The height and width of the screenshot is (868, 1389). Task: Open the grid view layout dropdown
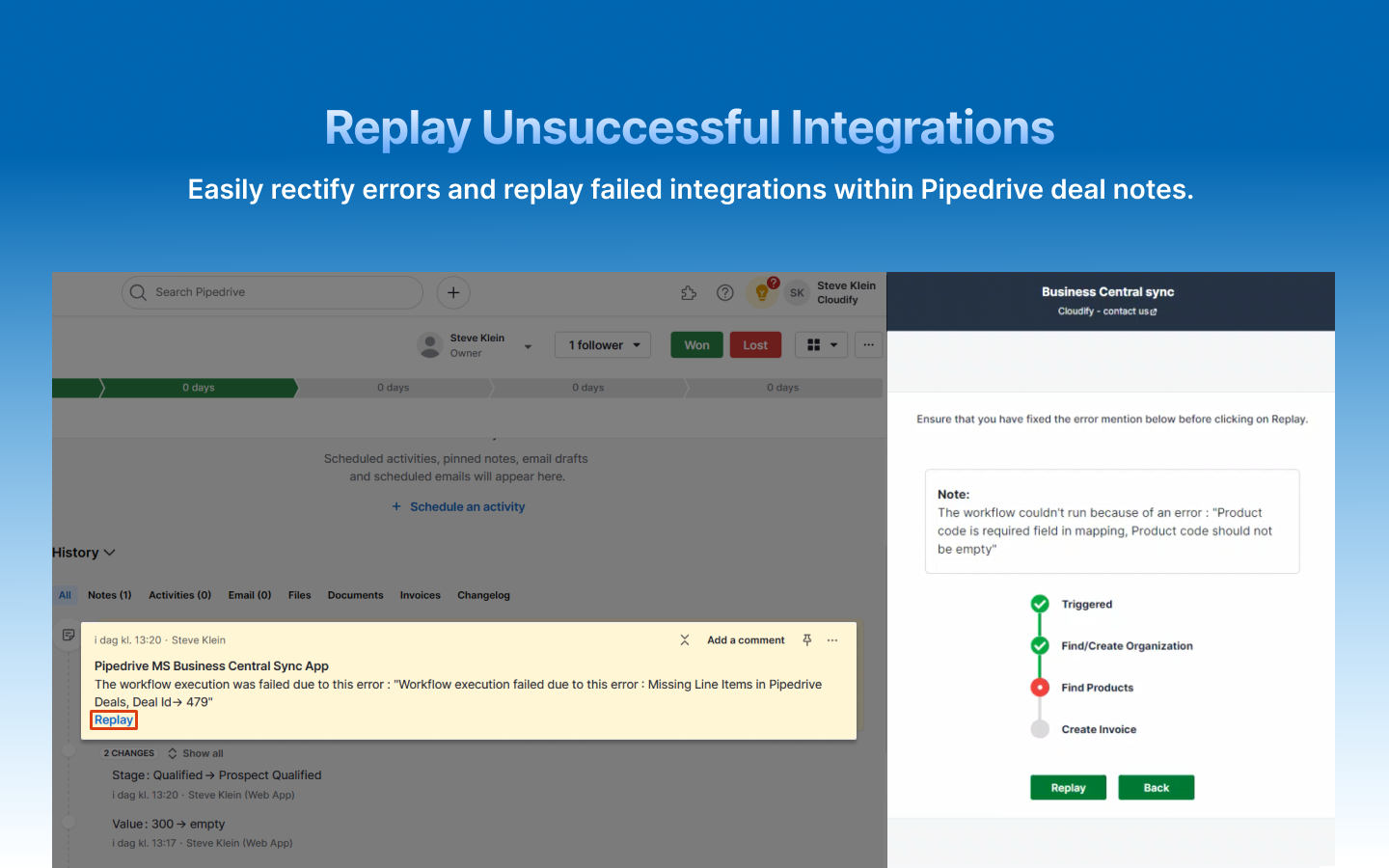(x=822, y=345)
